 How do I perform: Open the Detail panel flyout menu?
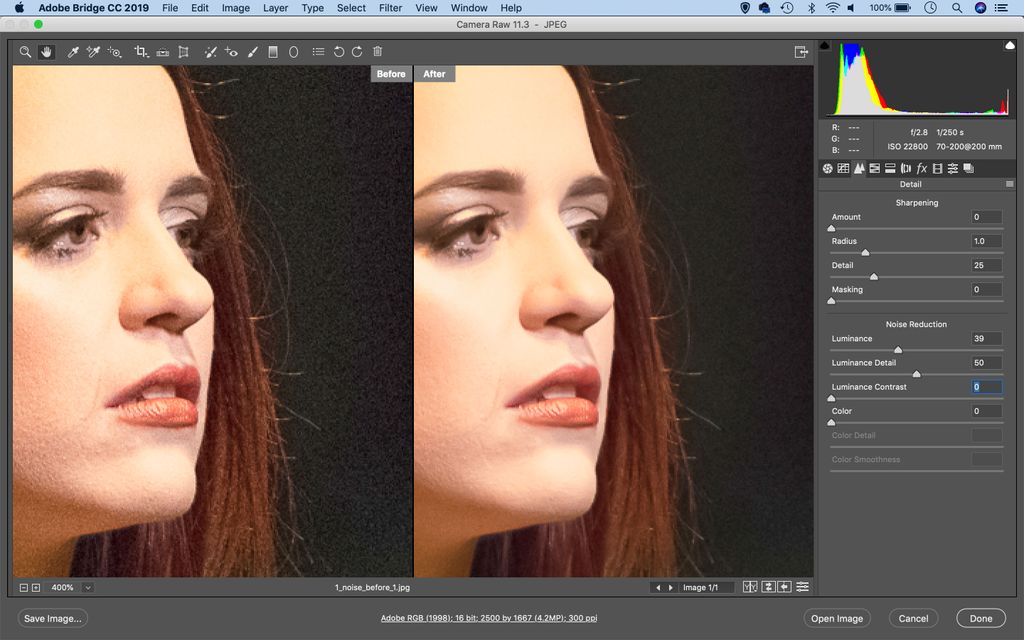[1012, 183]
